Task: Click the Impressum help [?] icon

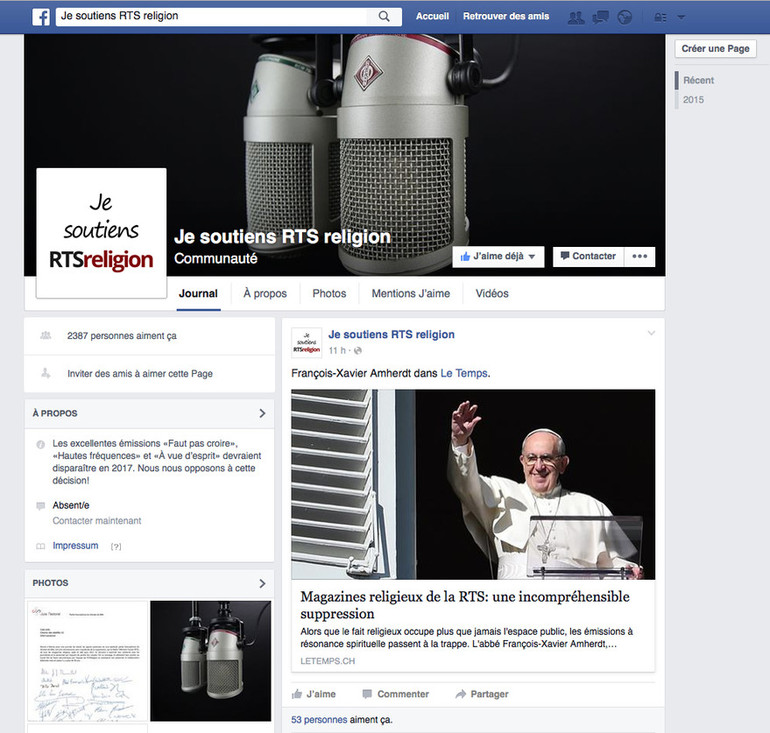Action: tap(116, 546)
